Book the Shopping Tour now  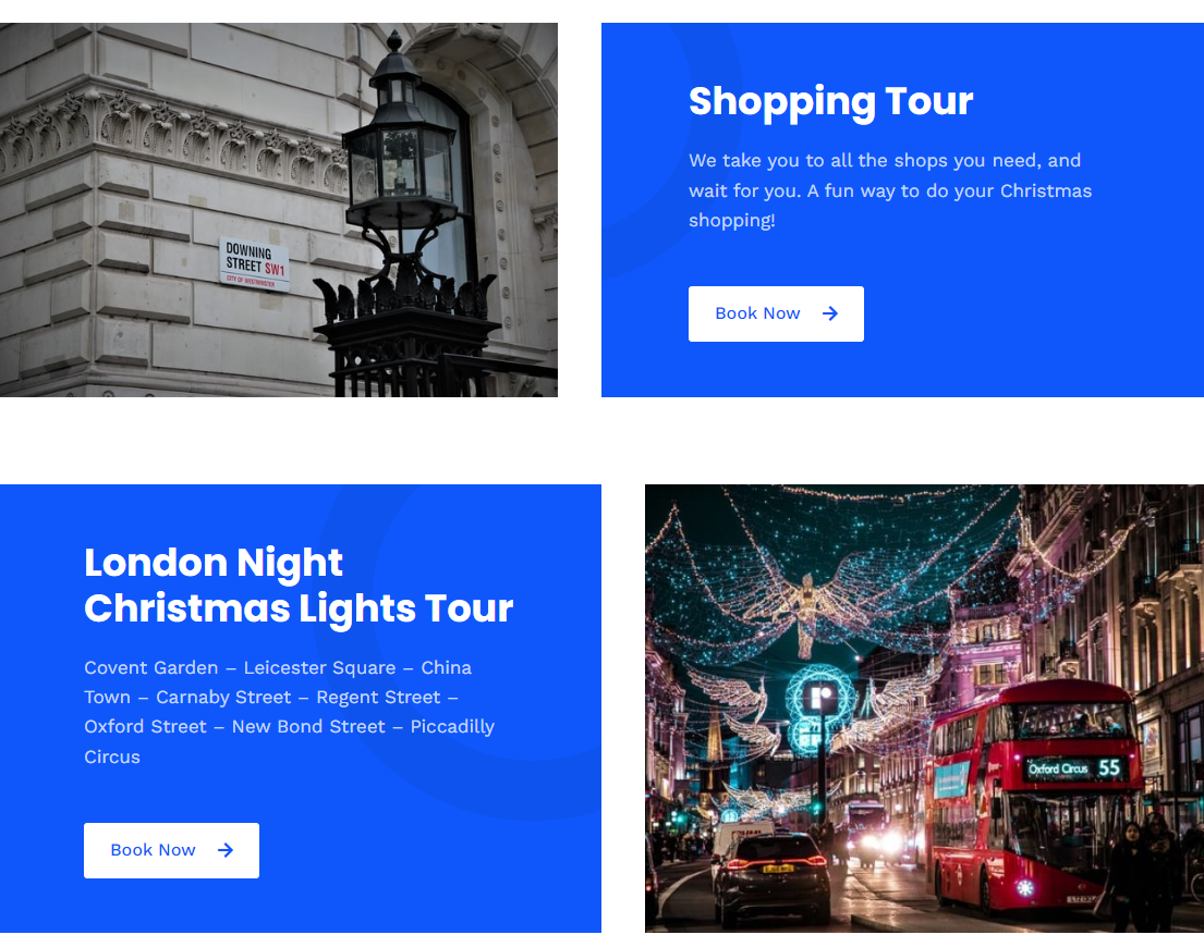point(776,314)
